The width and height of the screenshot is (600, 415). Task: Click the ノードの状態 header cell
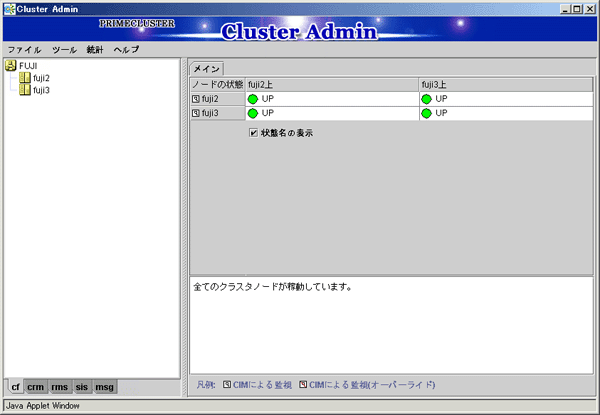(x=218, y=85)
